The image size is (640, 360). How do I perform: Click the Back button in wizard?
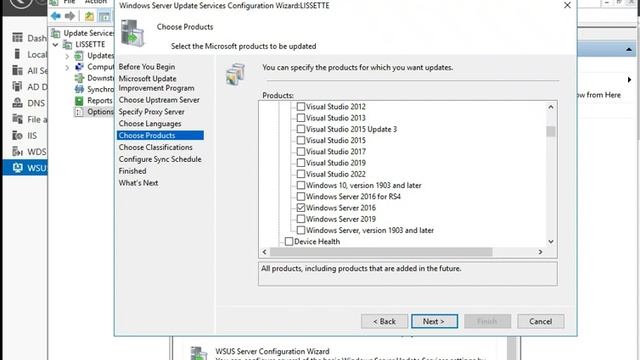[x=384, y=322]
